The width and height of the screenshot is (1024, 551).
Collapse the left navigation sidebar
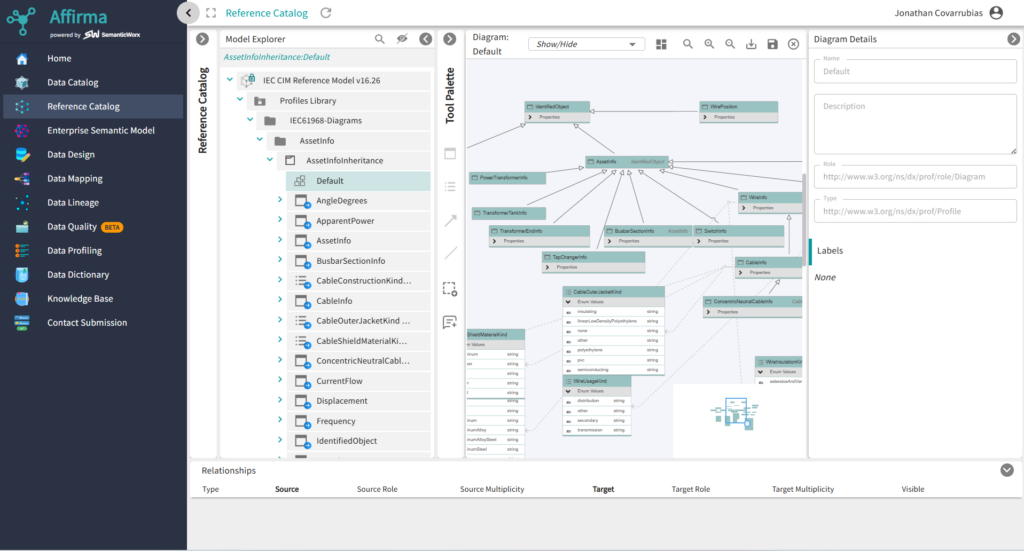coord(188,12)
